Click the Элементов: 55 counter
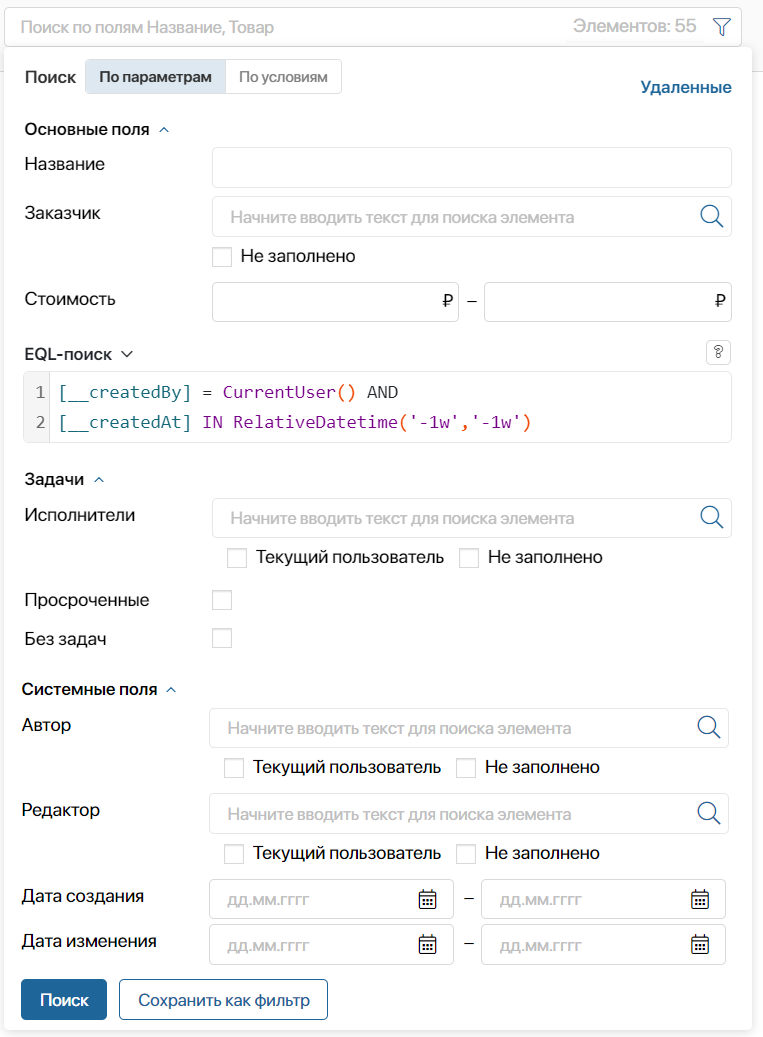 coord(634,26)
